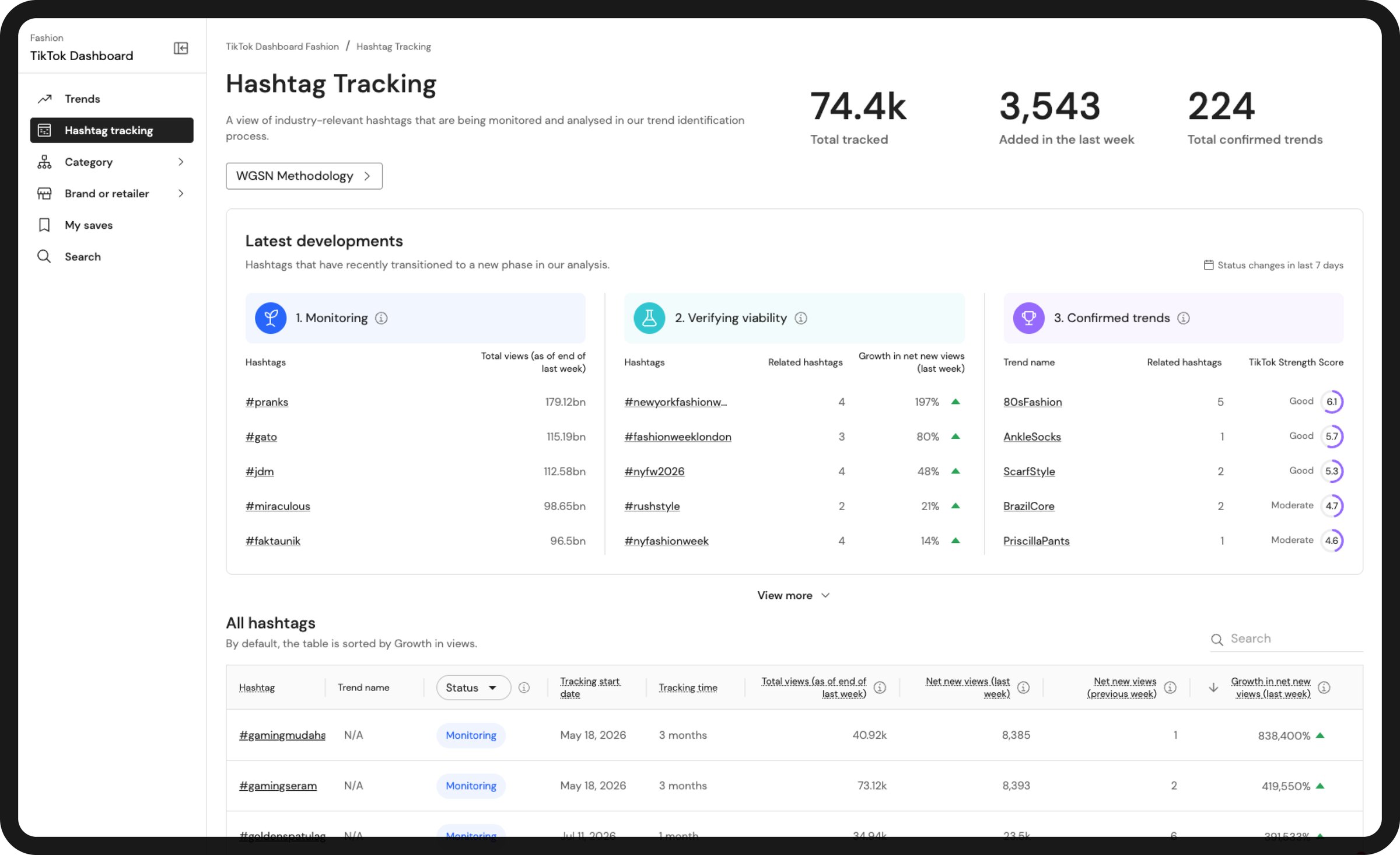
Task: Collapse the sidebar using the panel icon
Action: click(181, 48)
